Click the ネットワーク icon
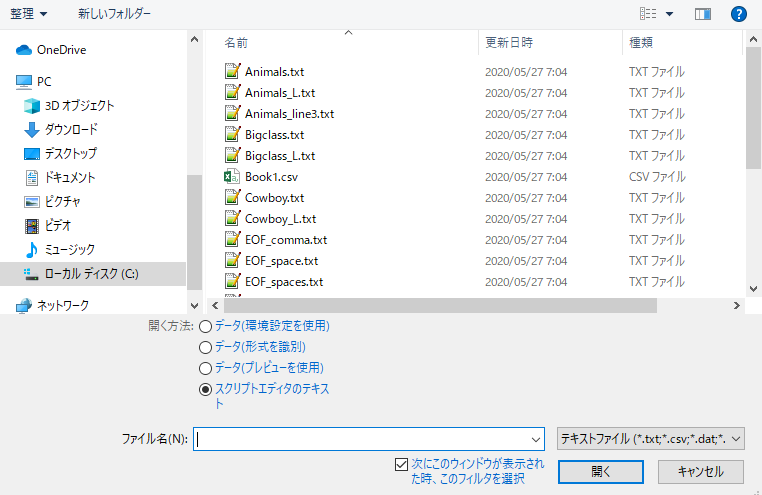762x495 pixels. (24, 306)
